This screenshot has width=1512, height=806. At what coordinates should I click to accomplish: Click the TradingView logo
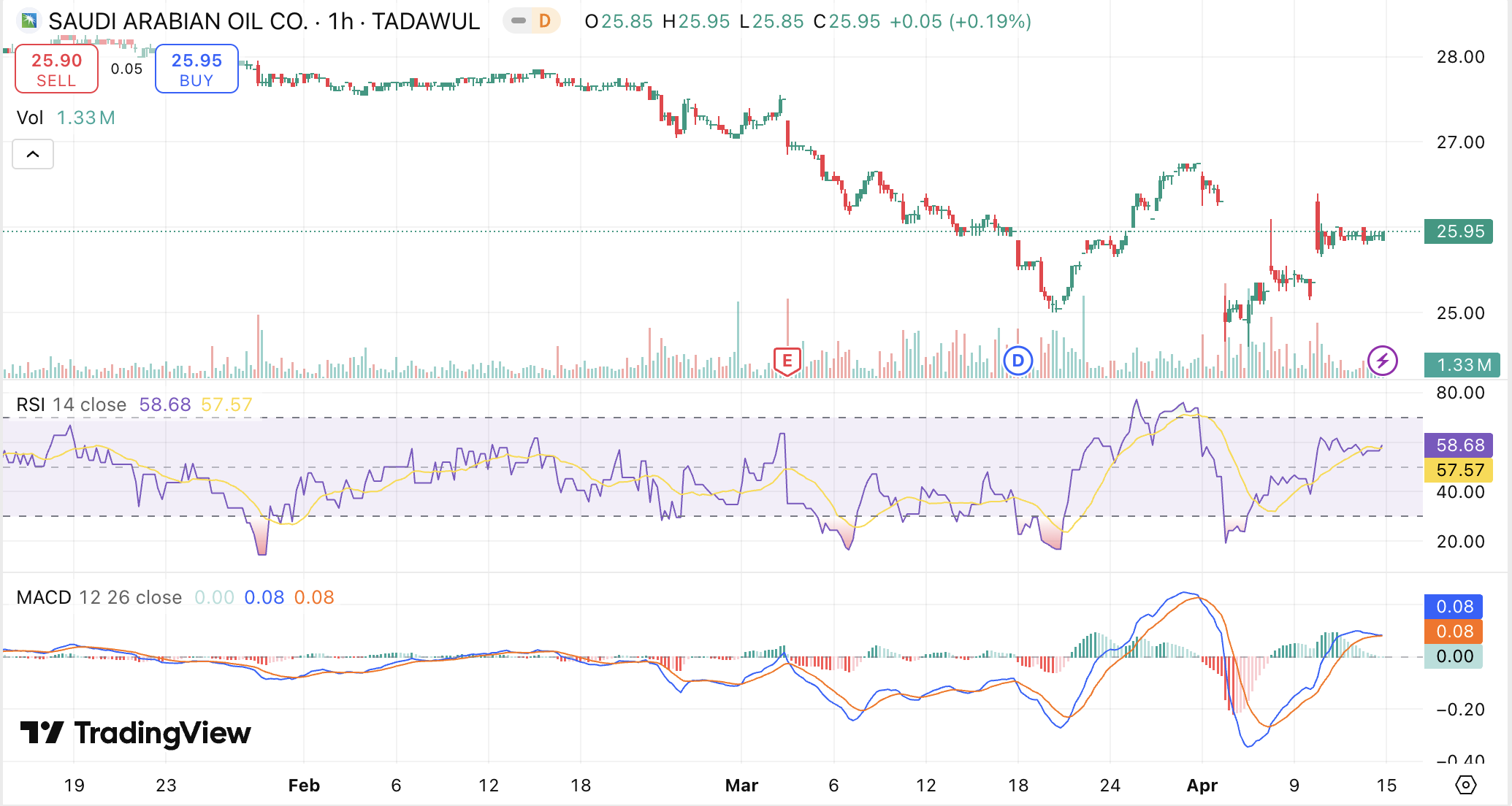click(135, 732)
